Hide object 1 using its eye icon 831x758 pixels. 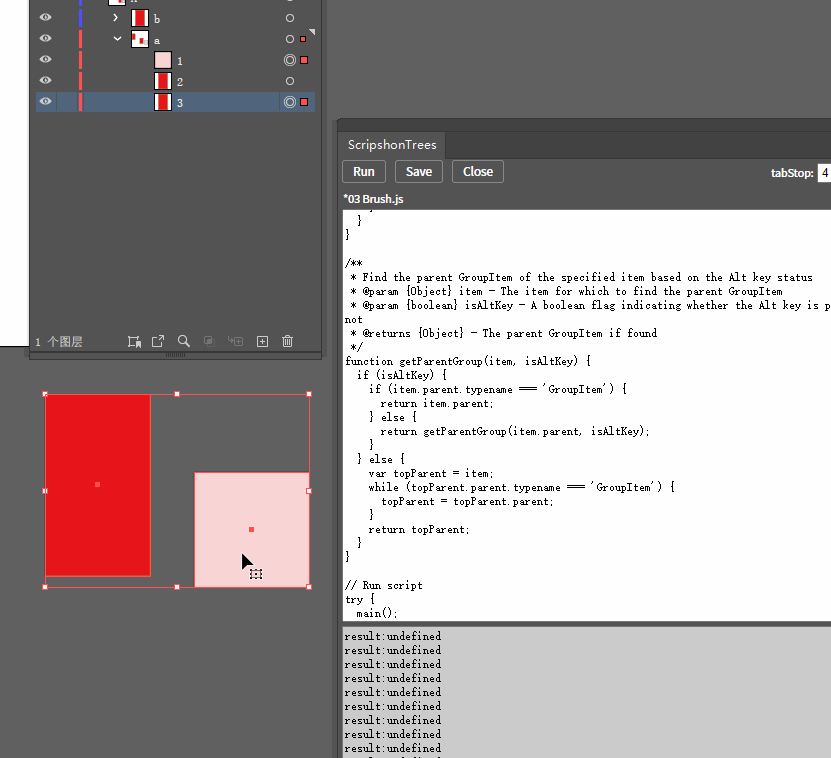click(x=46, y=59)
